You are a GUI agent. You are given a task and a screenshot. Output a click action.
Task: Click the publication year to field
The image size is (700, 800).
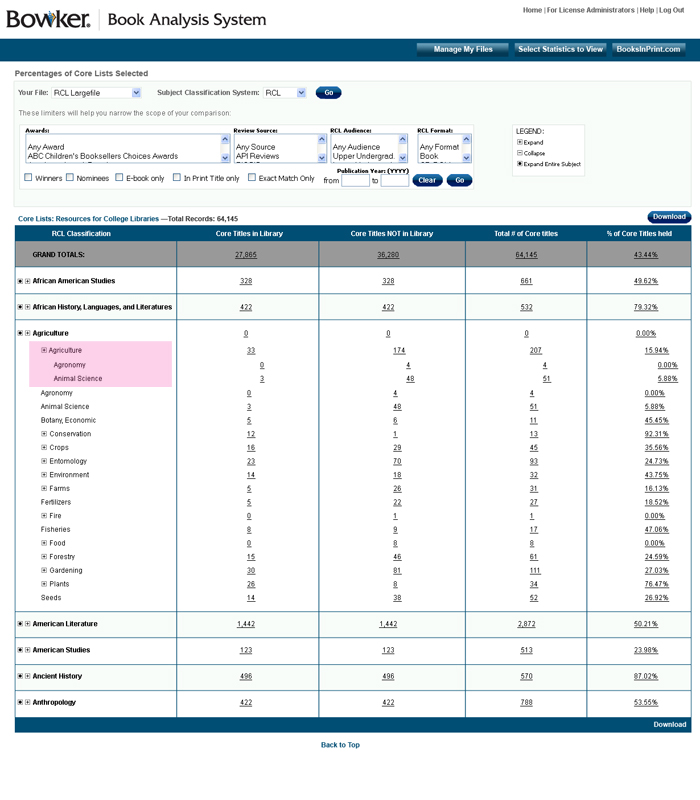[x=394, y=181]
